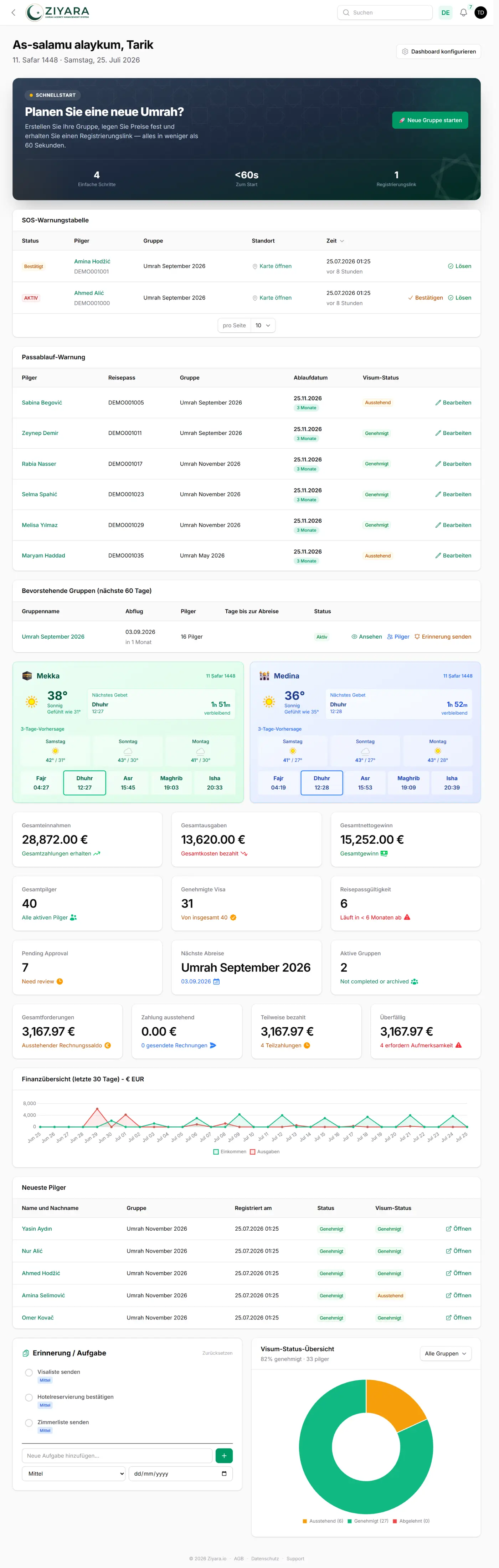
Task: Select Dhuhr 12:28 prayer in Medina card
Action: pos(321,782)
